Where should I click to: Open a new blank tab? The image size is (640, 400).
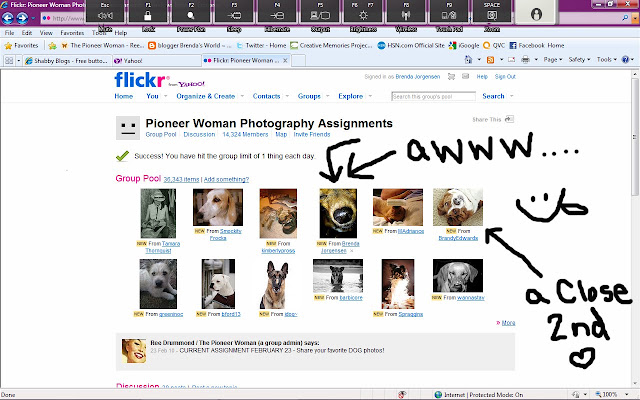pos(298,60)
